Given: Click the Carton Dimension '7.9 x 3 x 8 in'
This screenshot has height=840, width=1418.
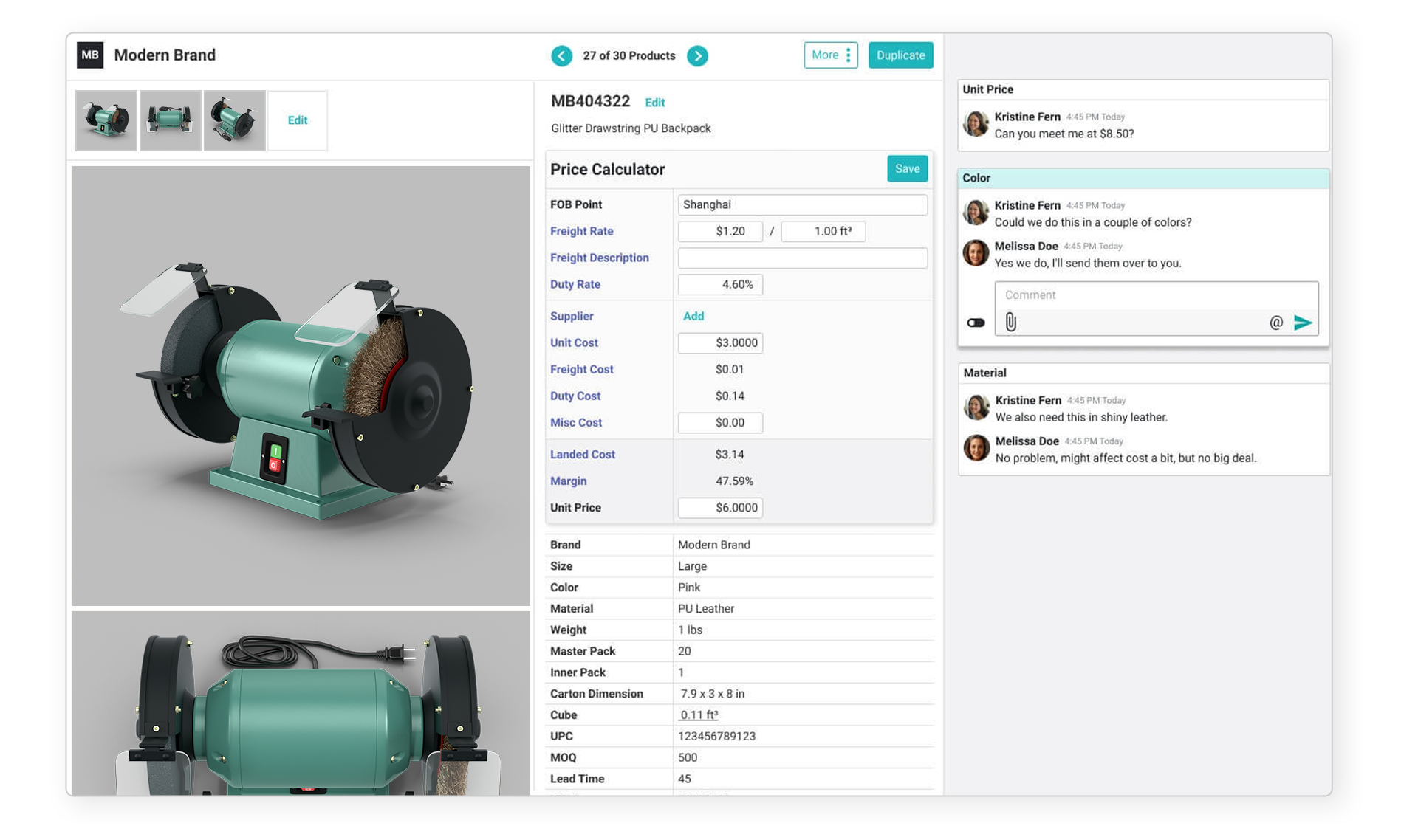Looking at the screenshot, I should [x=713, y=693].
